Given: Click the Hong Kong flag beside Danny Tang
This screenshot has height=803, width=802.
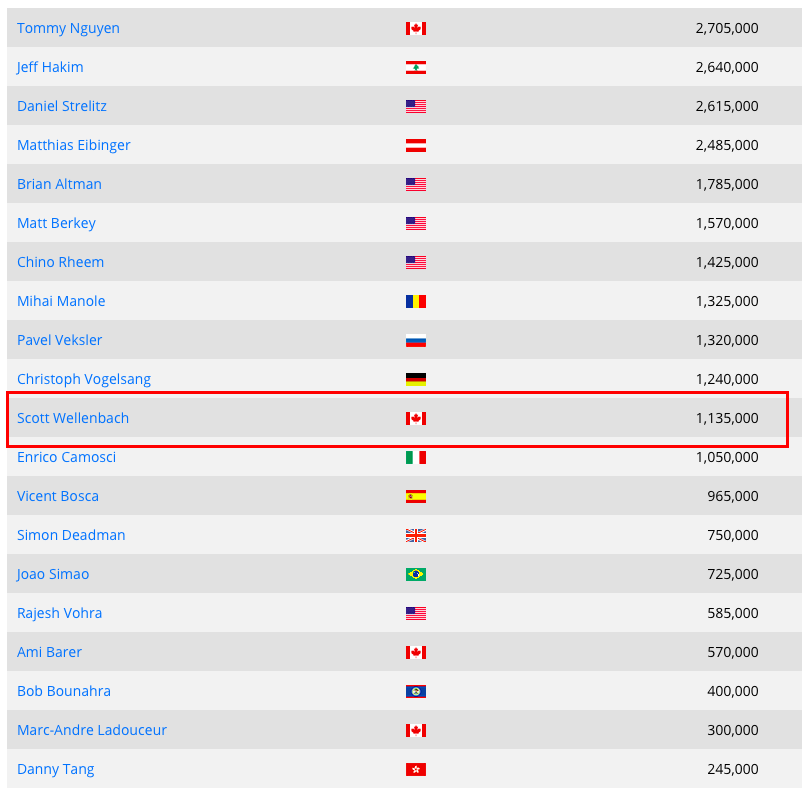Looking at the screenshot, I should pos(416,770).
